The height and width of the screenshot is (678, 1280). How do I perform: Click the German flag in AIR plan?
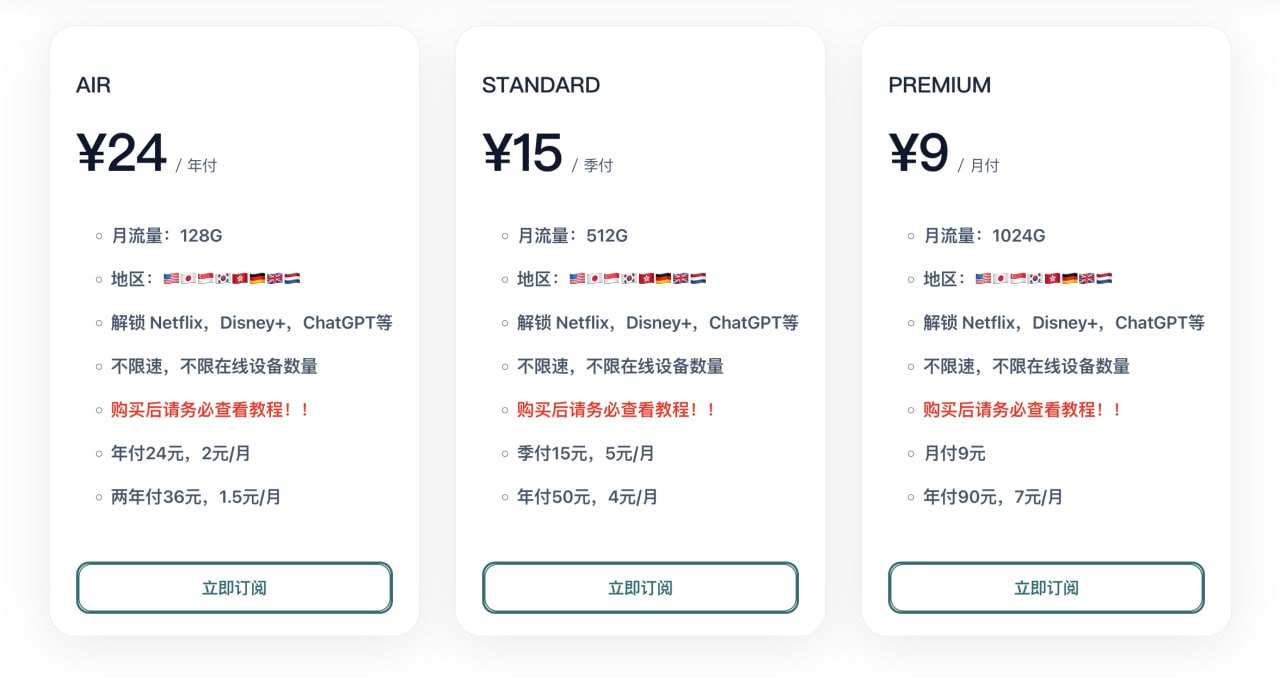[x=257, y=279]
